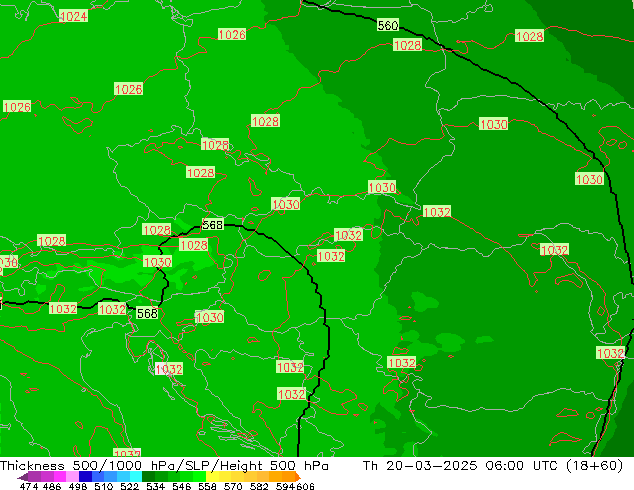Screen dimensions: 634x490
Task: Click the bright magenta legend swatch
Action: [x=60, y=476]
